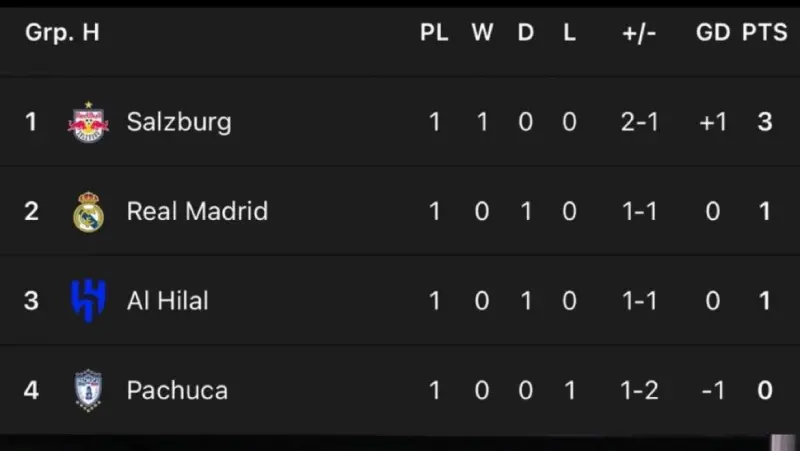This screenshot has height=451, width=800.
Task: Click the Real Madrid club crest
Action: click(88, 212)
